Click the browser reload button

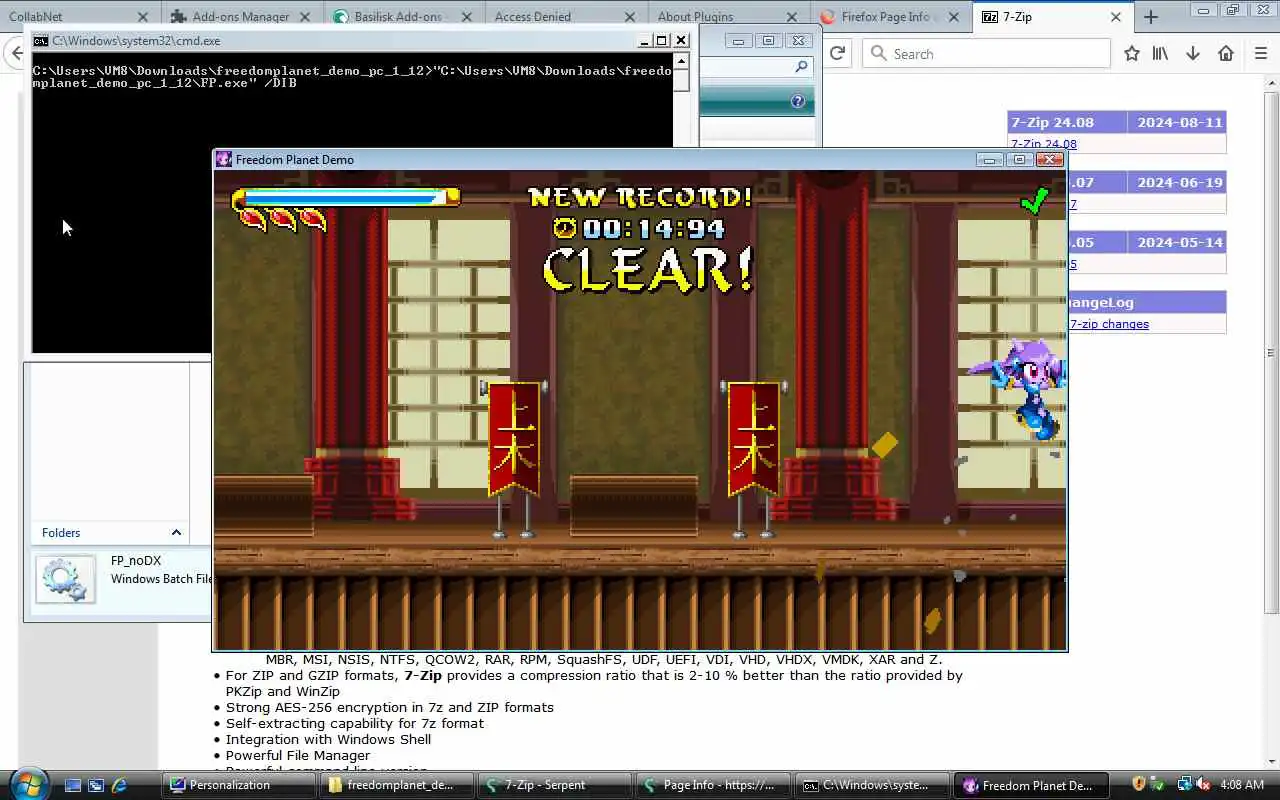click(837, 53)
